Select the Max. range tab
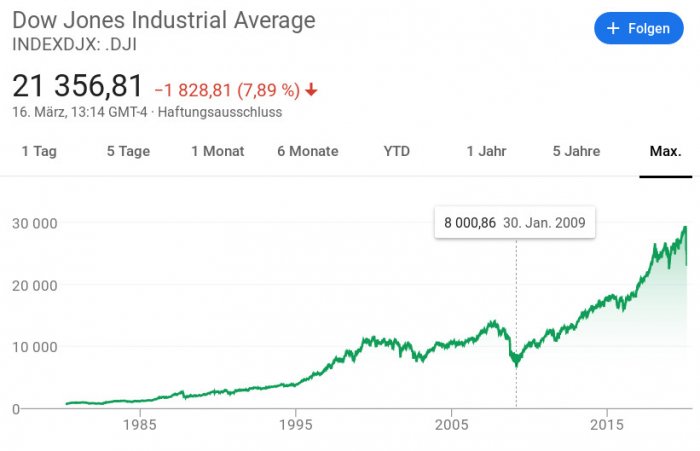This screenshot has height=451, width=700. (665, 151)
